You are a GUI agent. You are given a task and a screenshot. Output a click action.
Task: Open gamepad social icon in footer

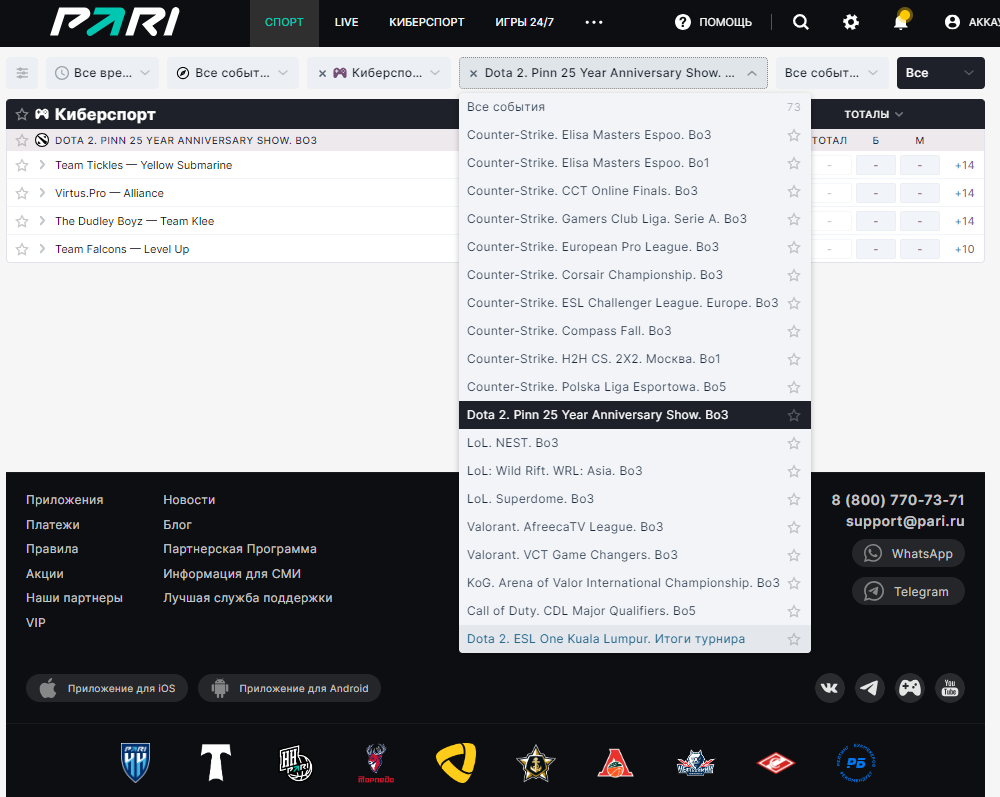pyautogui.click(x=910, y=688)
